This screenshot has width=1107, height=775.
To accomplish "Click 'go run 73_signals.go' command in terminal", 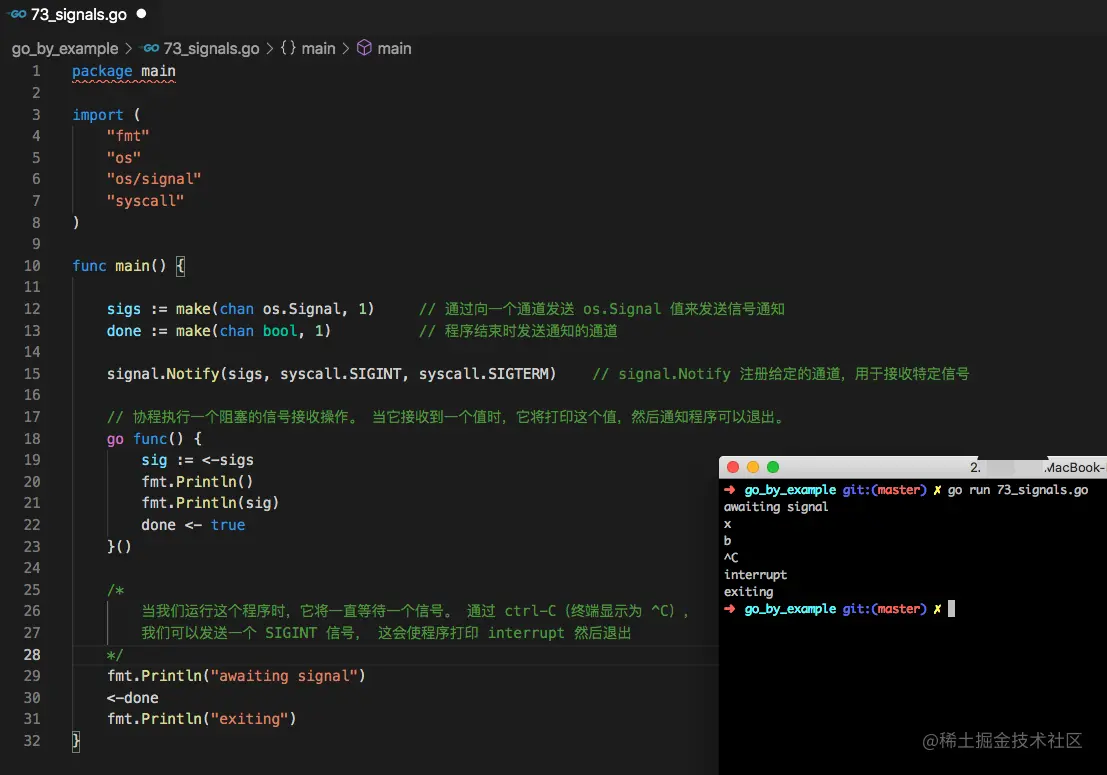I will click(x=1017, y=490).
